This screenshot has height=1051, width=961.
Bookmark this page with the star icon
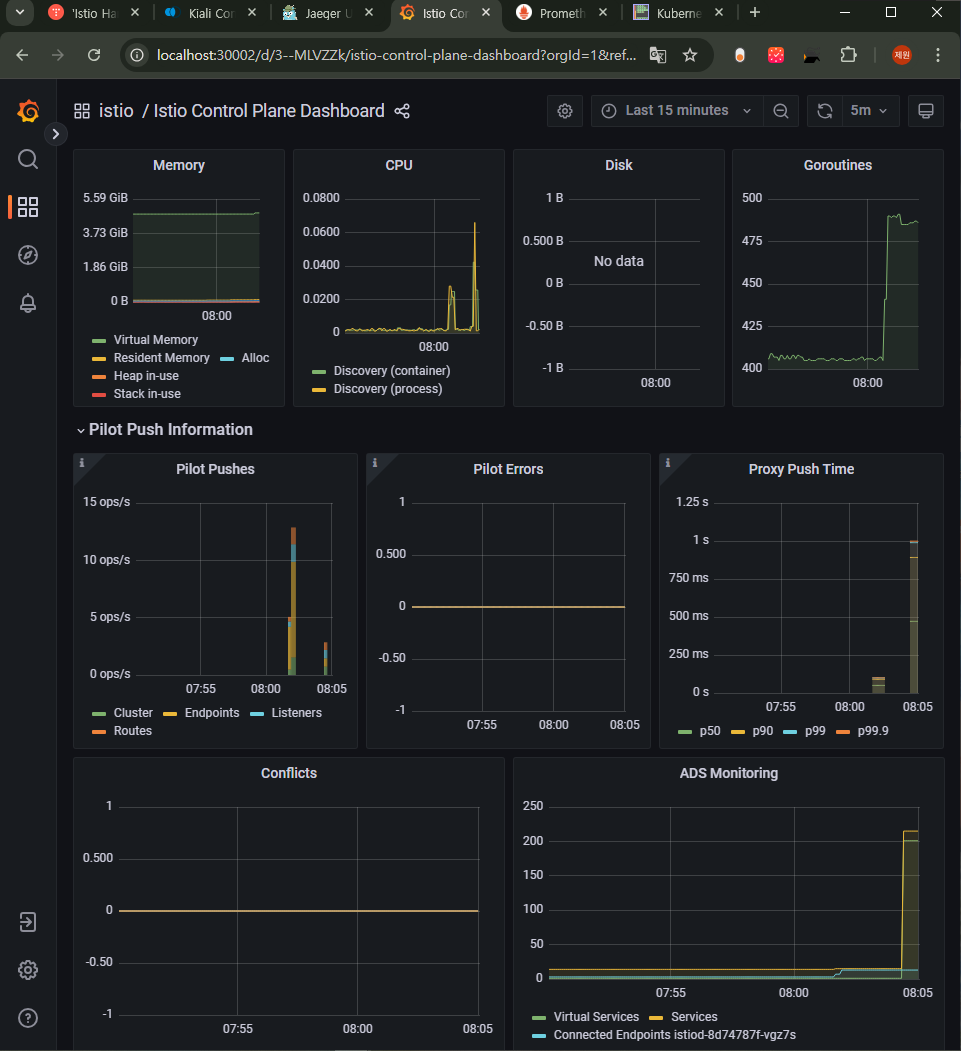click(x=690, y=55)
